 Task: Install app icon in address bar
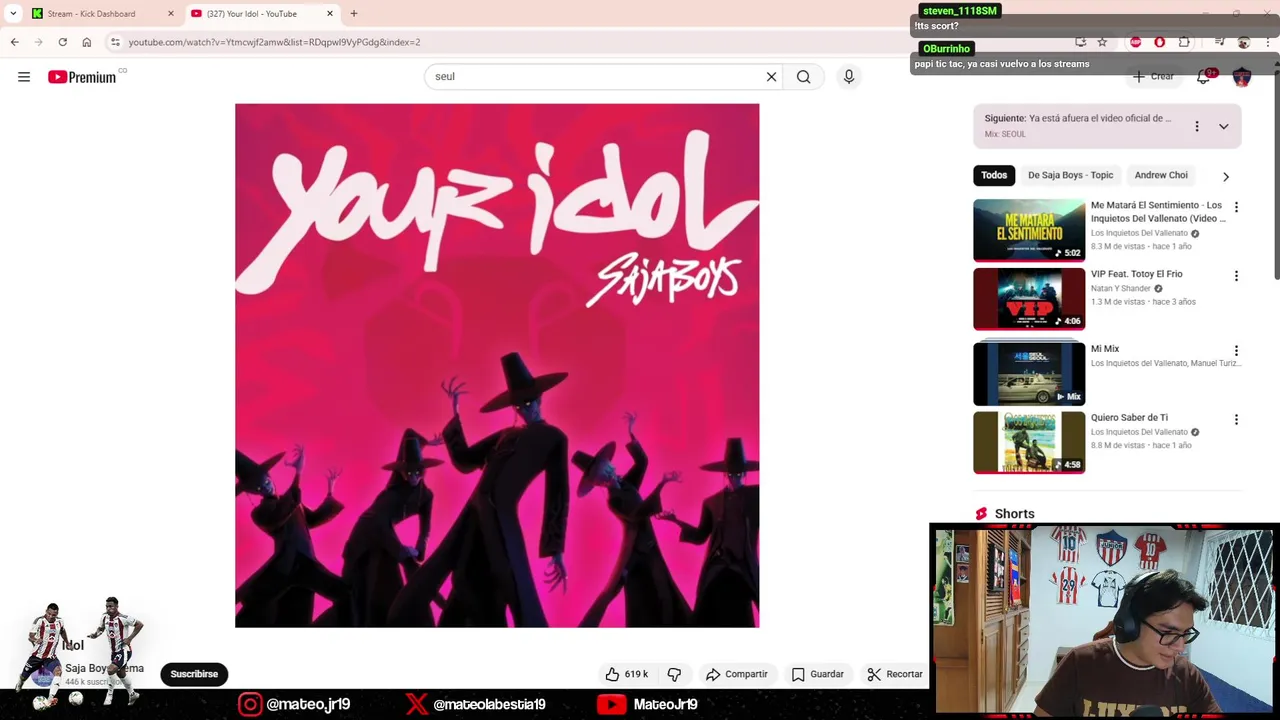[x=1081, y=42]
